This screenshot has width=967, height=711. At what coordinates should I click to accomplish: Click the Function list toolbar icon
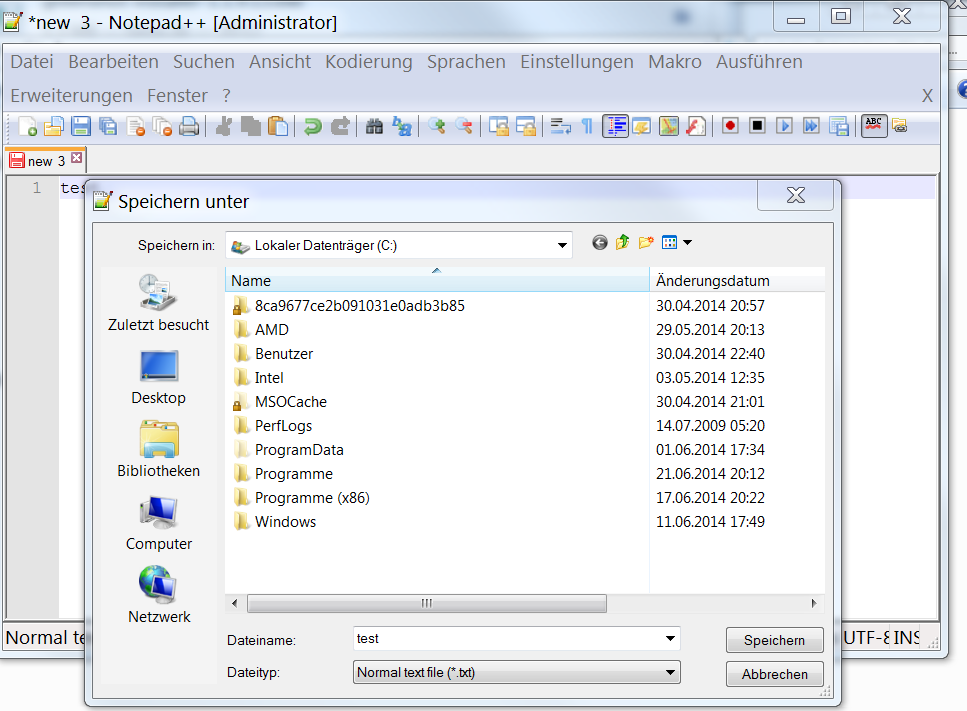[x=696, y=126]
